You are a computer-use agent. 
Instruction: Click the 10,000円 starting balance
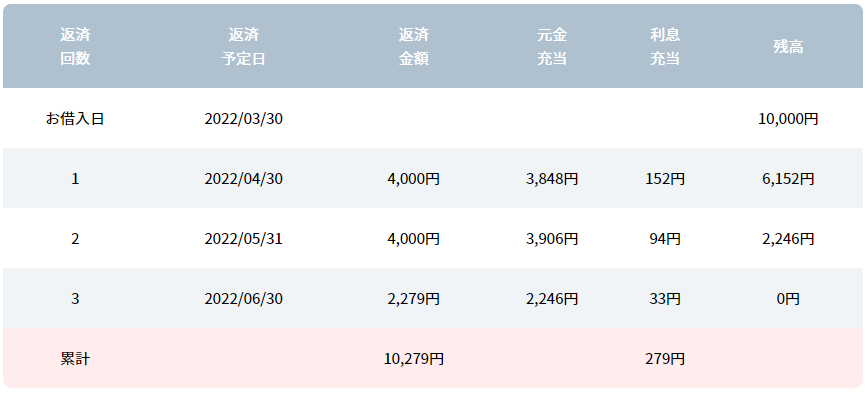coord(788,118)
